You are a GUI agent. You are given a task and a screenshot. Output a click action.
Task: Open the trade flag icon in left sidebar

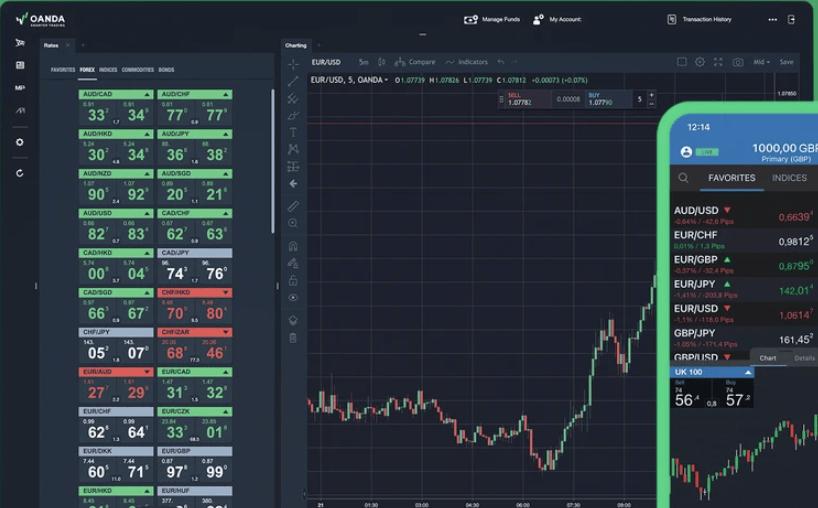pos(20,43)
